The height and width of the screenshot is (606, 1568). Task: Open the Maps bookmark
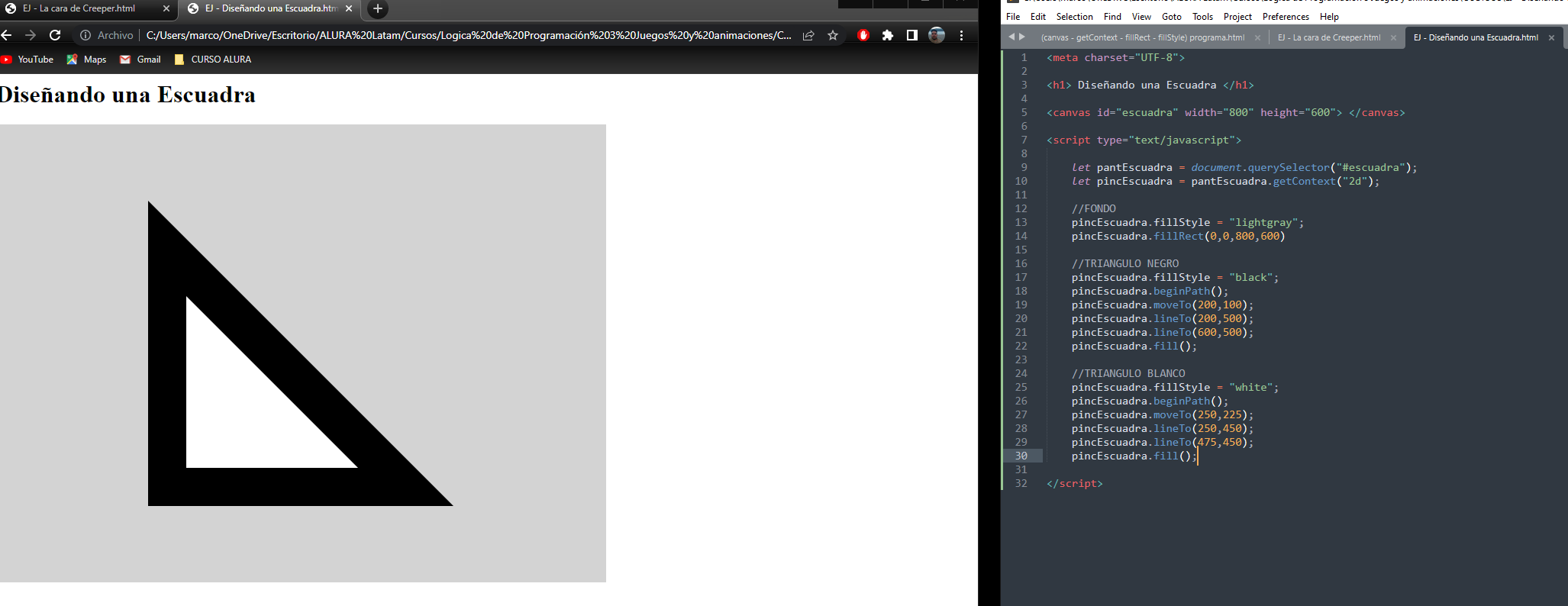86,60
